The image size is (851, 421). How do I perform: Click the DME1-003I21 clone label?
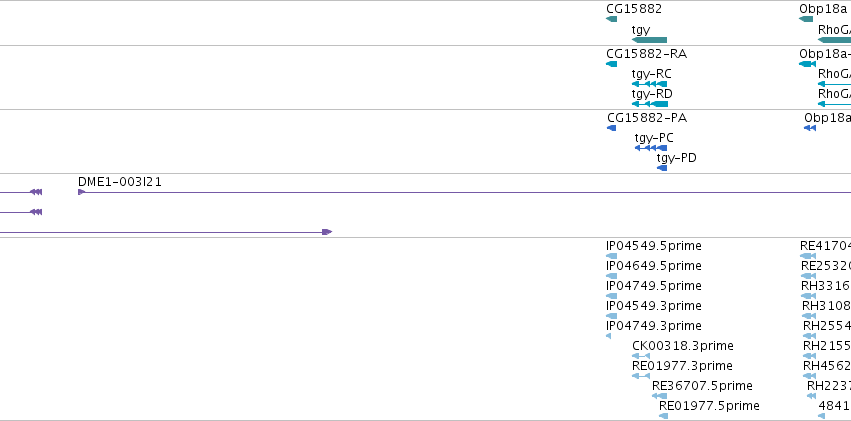(120, 182)
